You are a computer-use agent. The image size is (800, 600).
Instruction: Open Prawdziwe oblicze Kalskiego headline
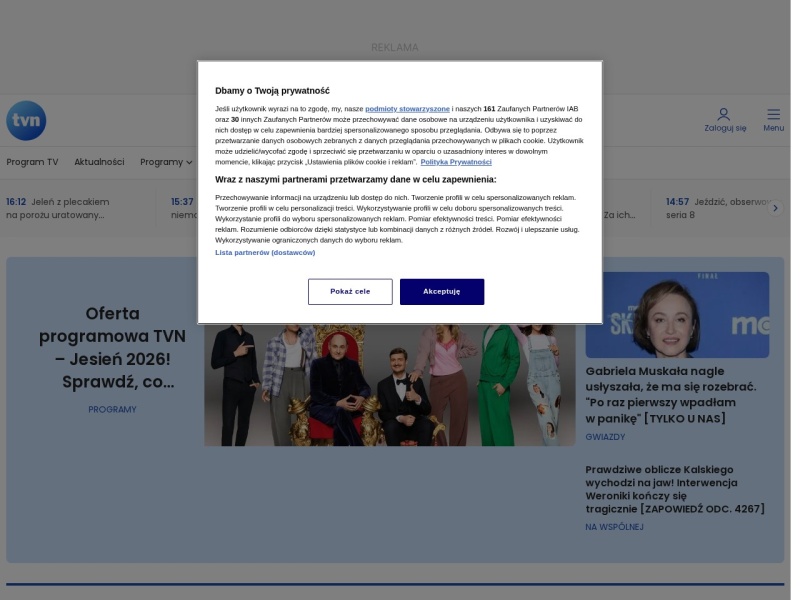point(675,489)
